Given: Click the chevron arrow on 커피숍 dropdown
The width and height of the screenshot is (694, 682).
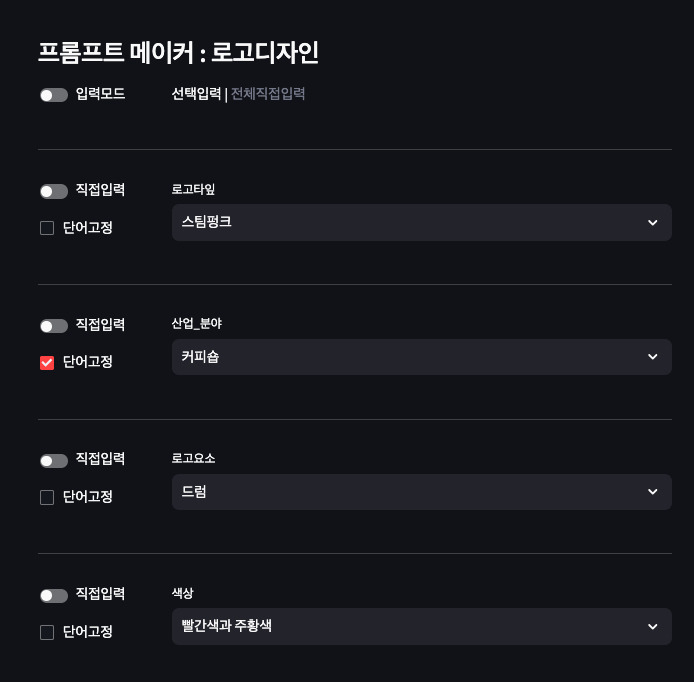Looking at the screenshot, I should (653, 357).
